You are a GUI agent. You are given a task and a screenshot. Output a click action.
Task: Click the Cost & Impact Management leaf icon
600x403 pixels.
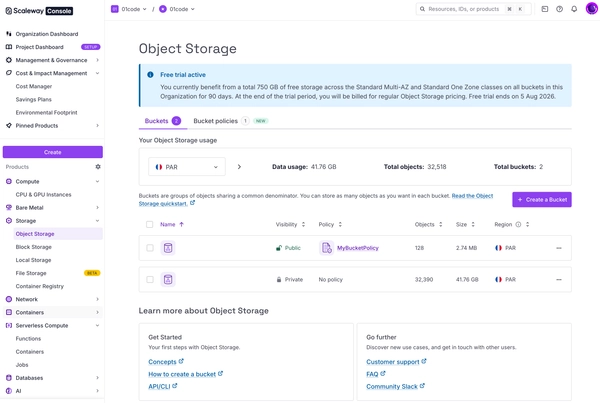click(9, 73)
